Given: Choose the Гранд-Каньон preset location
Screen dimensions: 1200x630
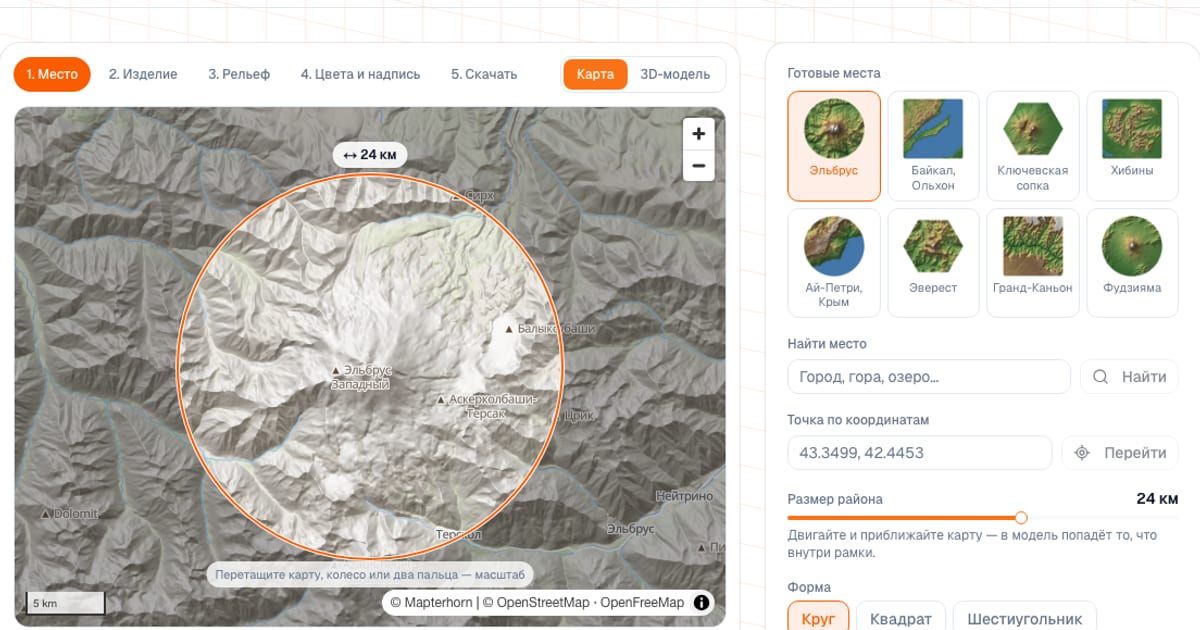Looking at the screenshot, I should (x=1033, y=263).
